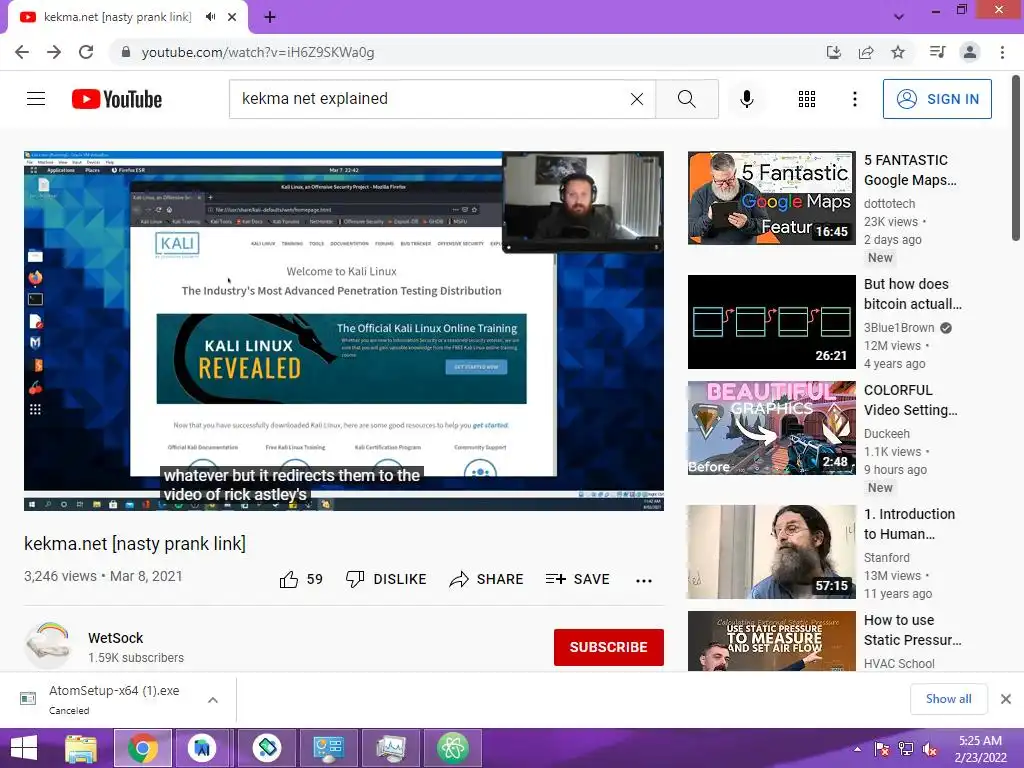
Task: Open YouTube settings three-dot menu
Action: click(854, 99)
